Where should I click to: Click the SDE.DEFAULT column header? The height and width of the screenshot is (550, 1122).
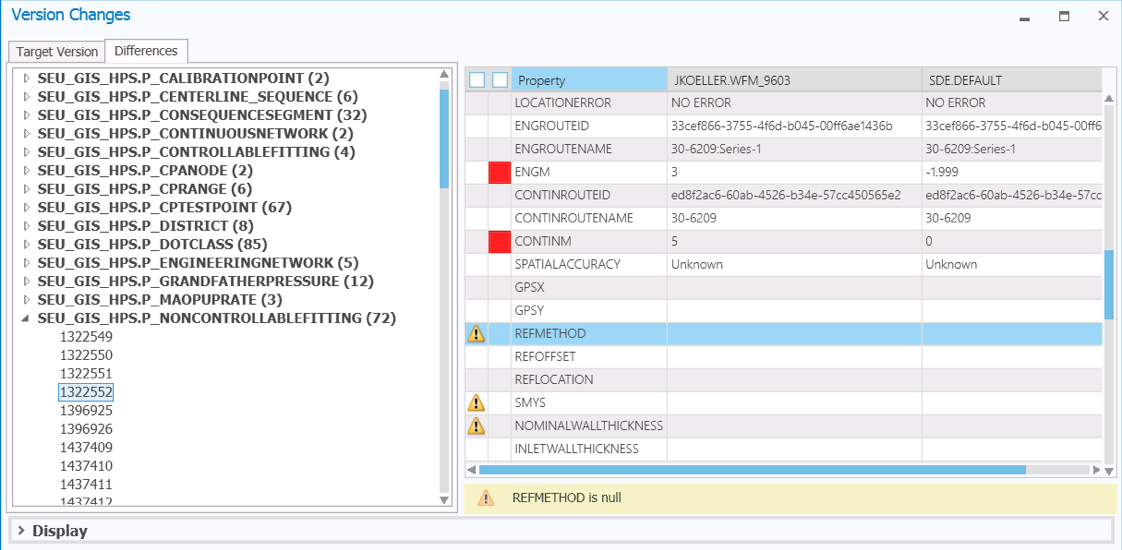click(1012, 80)
